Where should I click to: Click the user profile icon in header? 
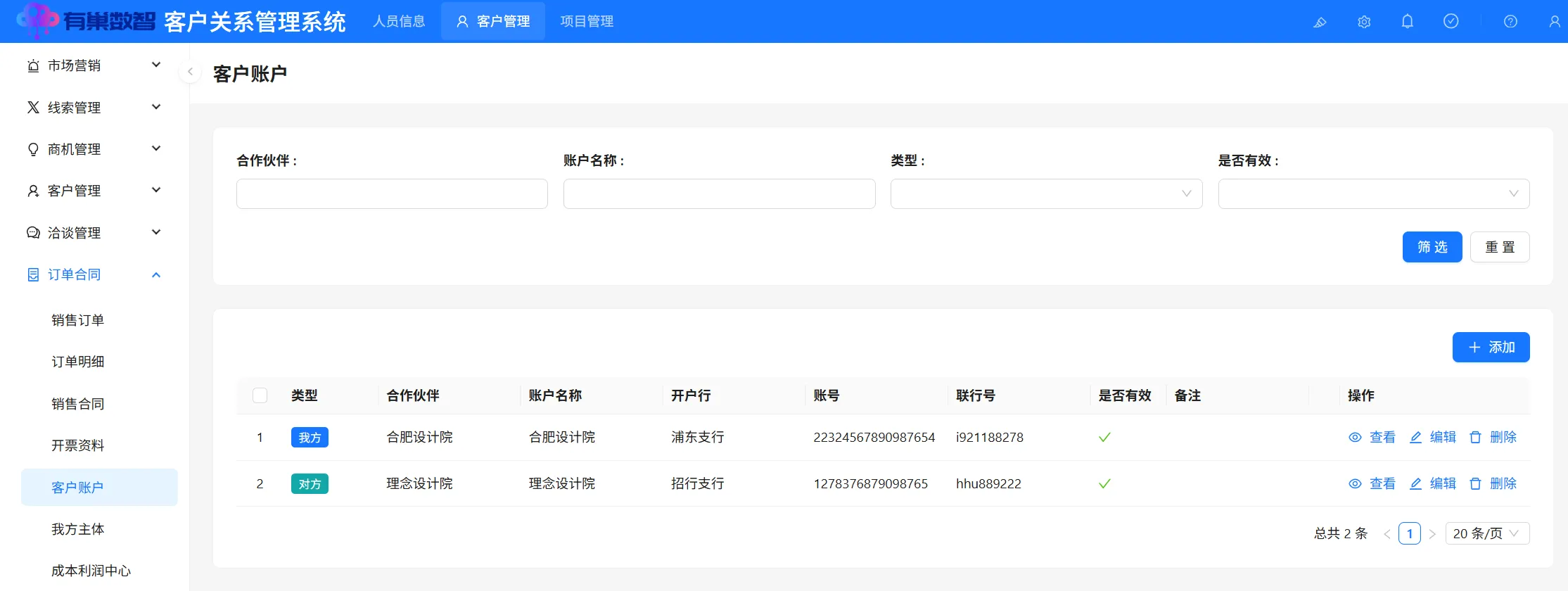coord(1555,22)
